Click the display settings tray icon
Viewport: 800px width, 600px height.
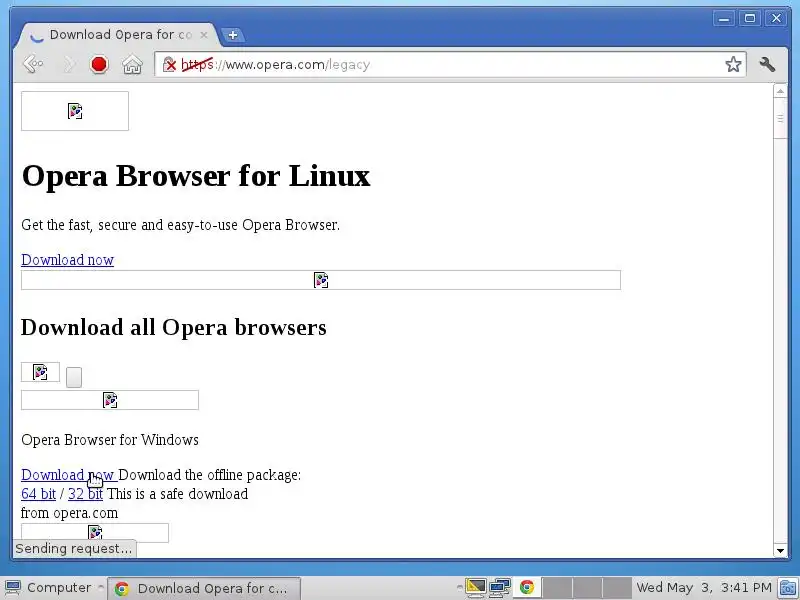[476, 588]
